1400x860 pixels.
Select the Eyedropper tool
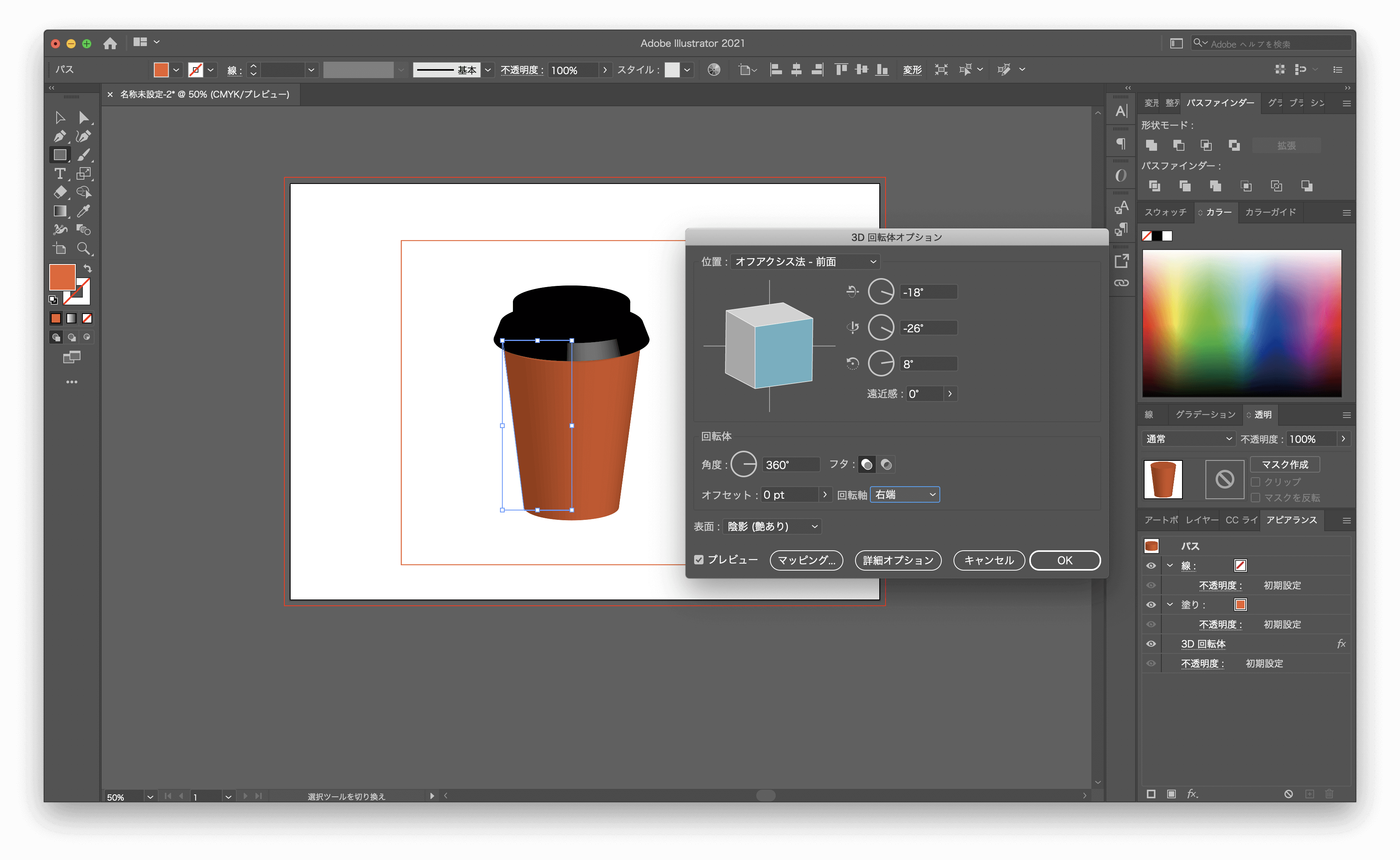pyautogui.click(x=84, y=211)
